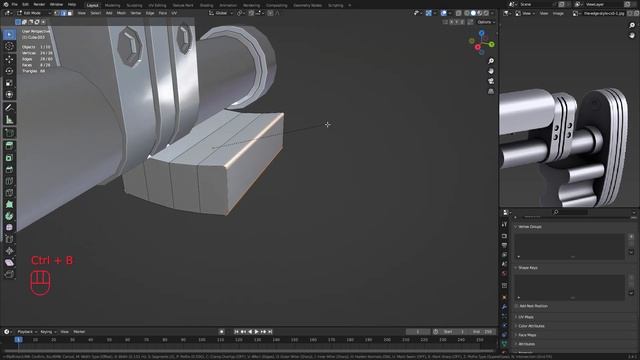The width and height of the screenshot is (640, 360).
Task: Select the Smooth tool
Action: click(x=9, y=227)
